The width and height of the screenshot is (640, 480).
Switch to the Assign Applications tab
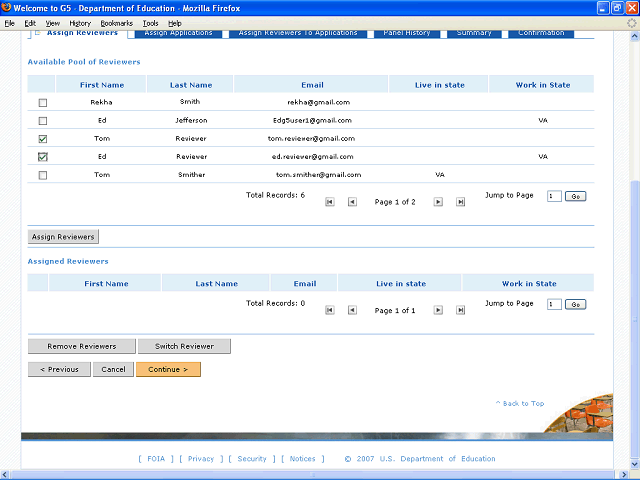[x=178, y=34]
